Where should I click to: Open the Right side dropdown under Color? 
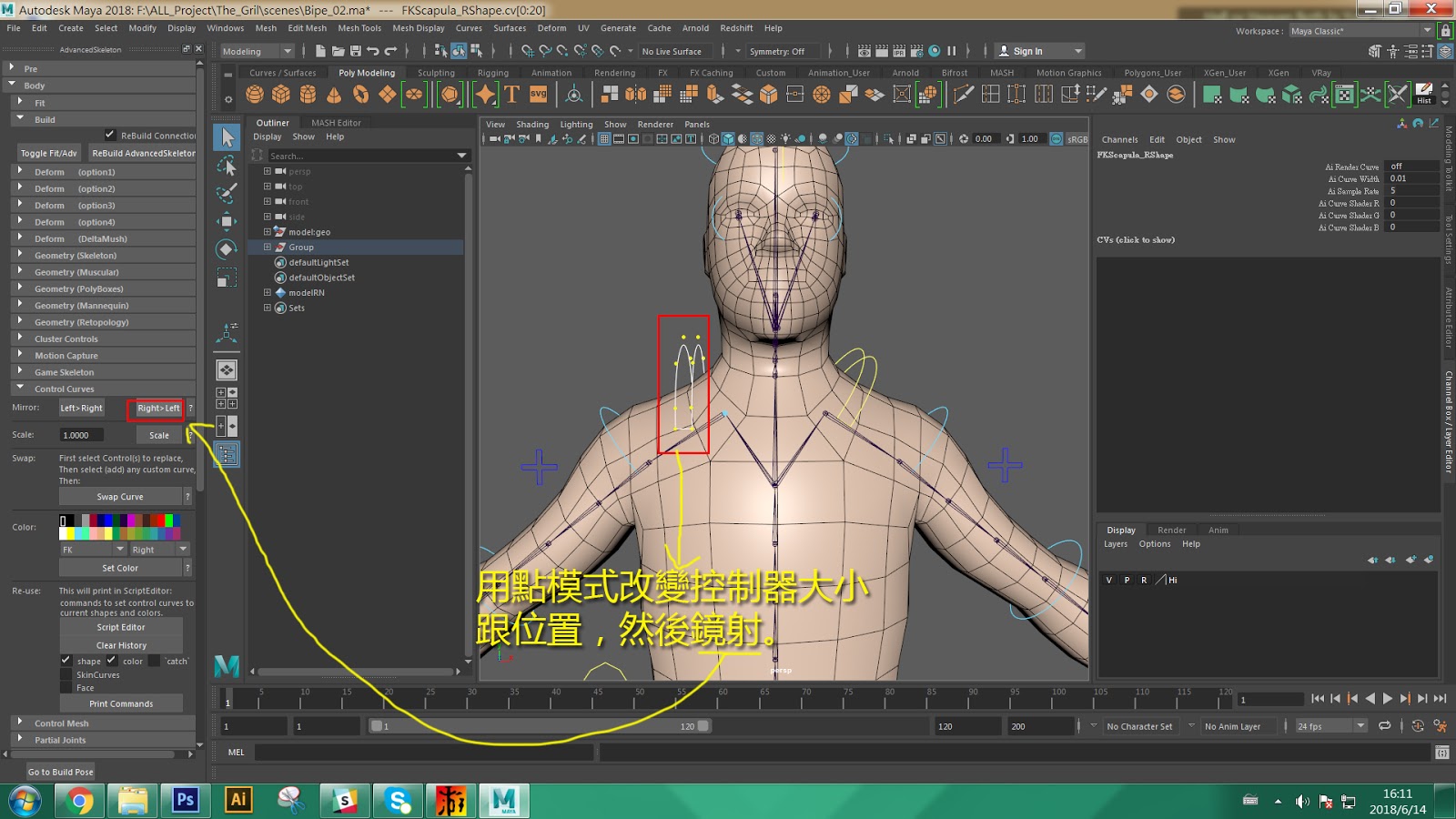159,550
